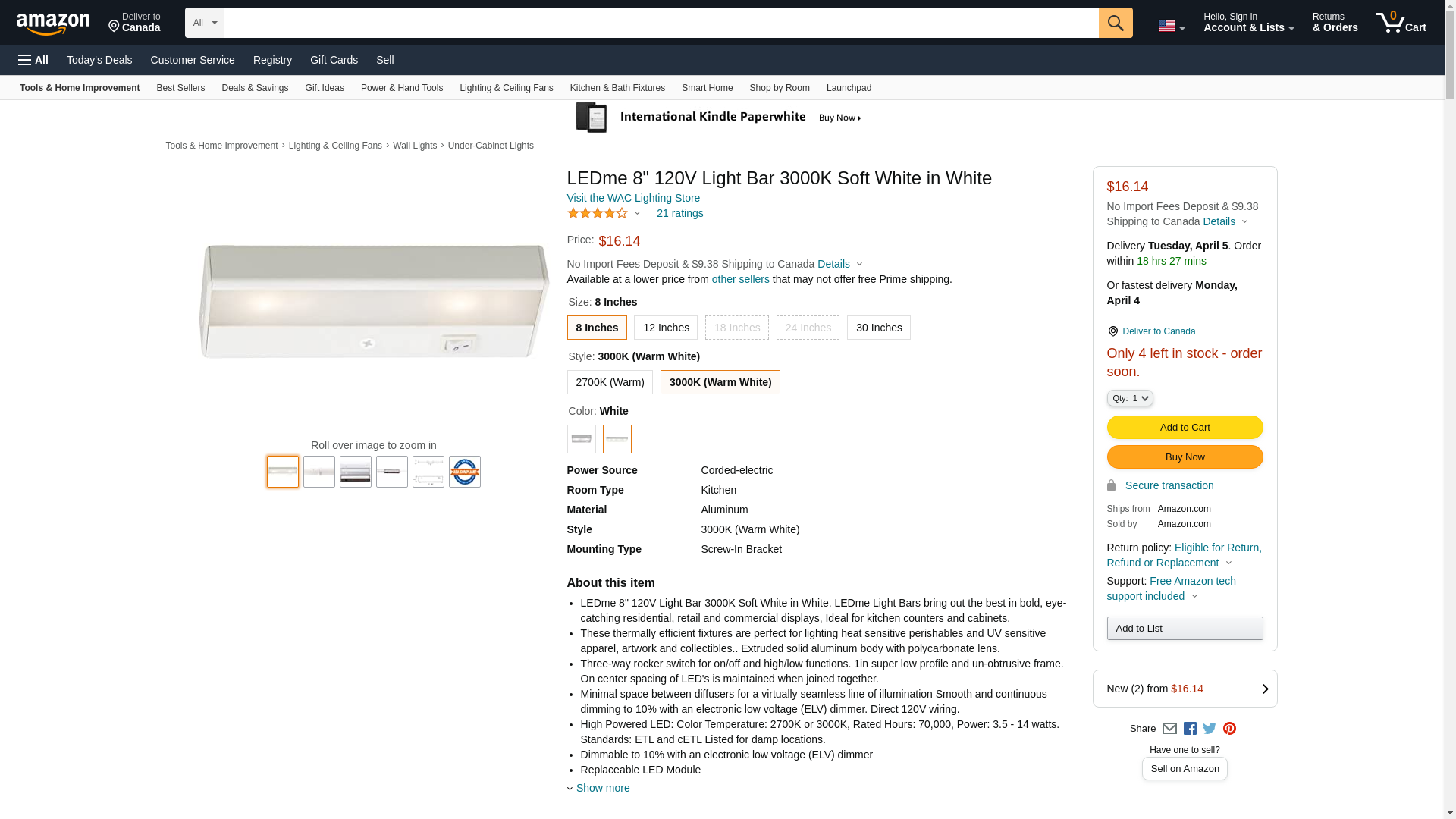Share via Twitter icon

click(1210, 729)
